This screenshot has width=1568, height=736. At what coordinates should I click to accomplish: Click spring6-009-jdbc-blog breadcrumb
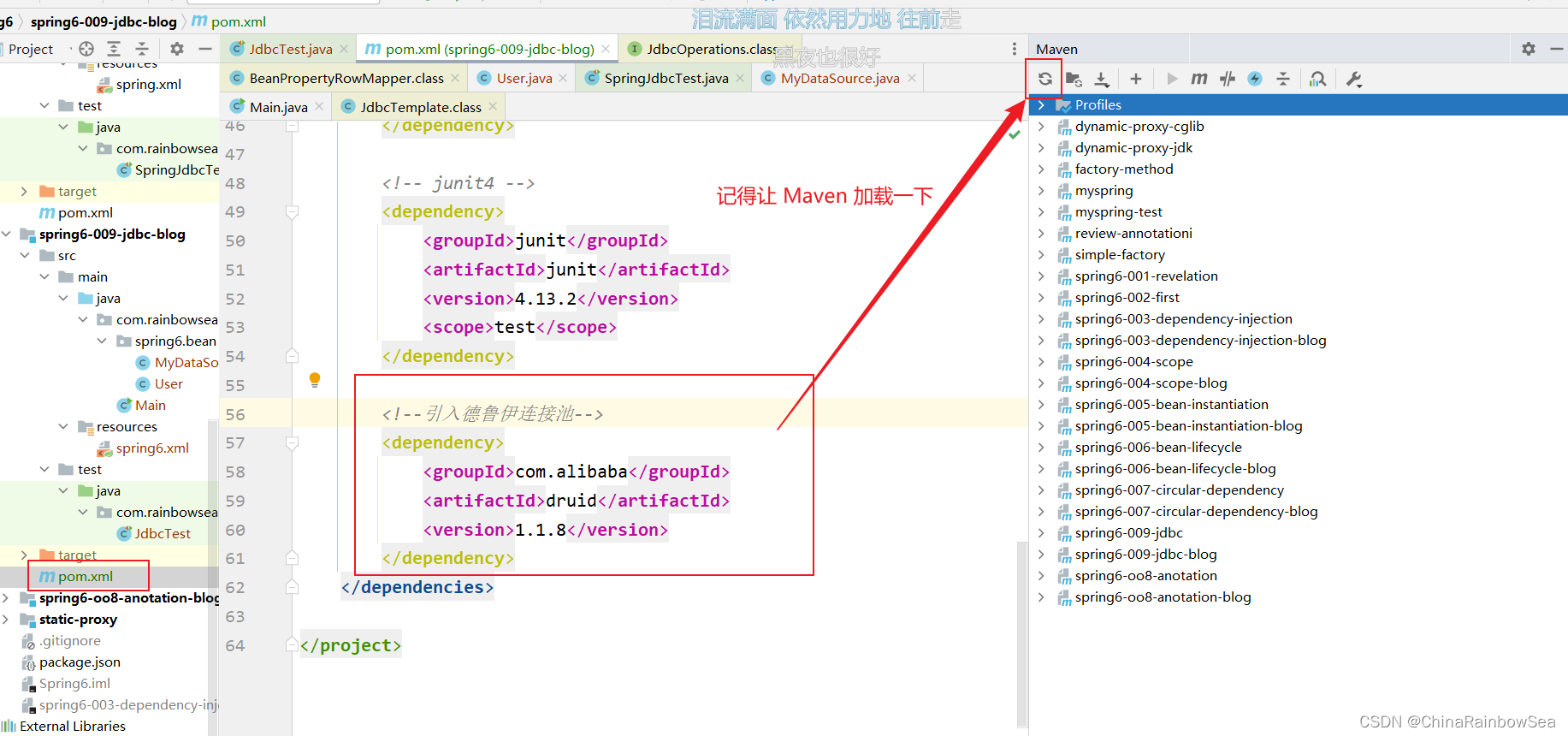click(104, 21)
